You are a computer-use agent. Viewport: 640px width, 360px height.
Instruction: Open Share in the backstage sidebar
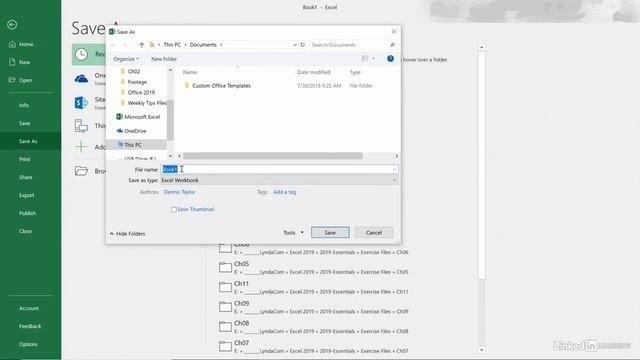click(x=25, y=177)
